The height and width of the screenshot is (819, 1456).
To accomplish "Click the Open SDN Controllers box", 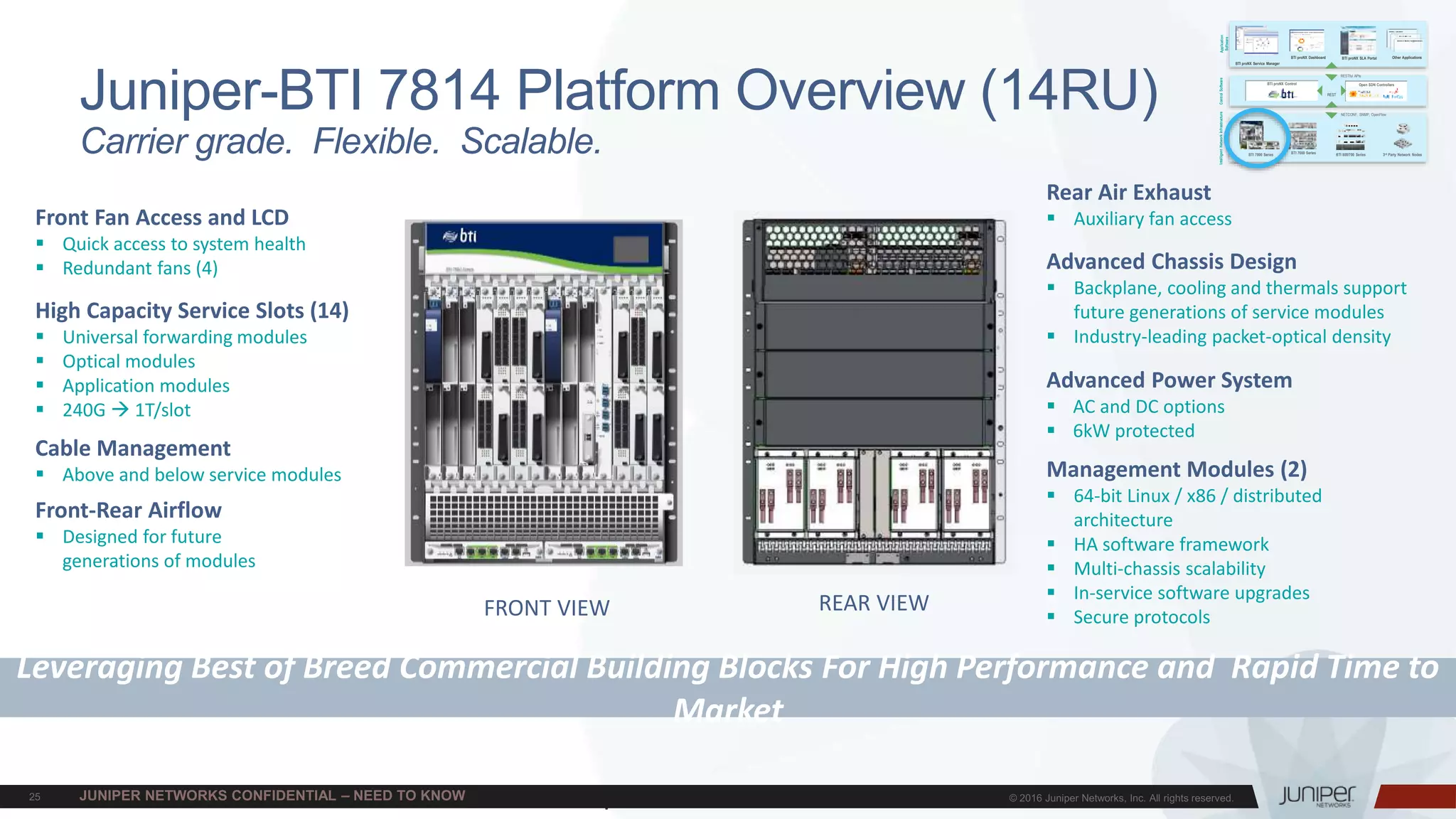I will (x=1376, y=92).
